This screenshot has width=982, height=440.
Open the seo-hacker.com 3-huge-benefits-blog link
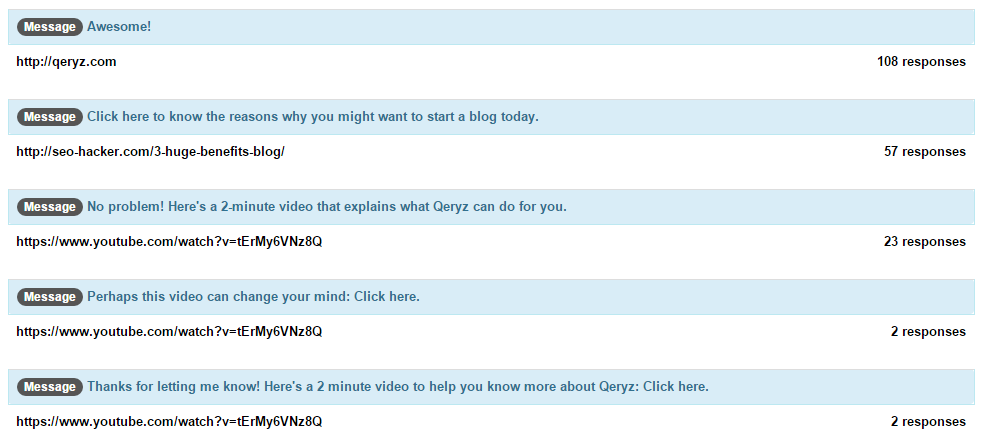pos(150,152)
